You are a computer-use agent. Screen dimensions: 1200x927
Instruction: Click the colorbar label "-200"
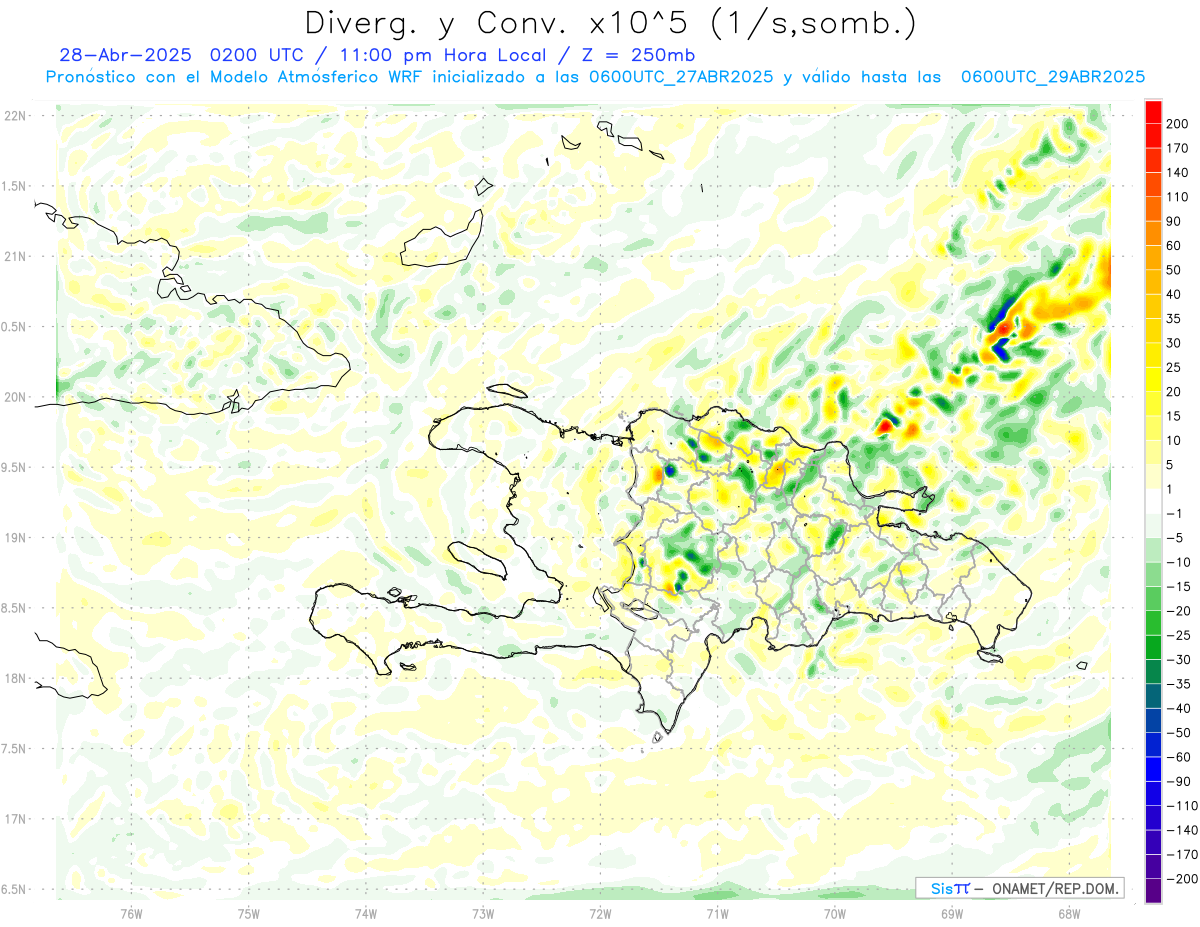coord(1184,878)
